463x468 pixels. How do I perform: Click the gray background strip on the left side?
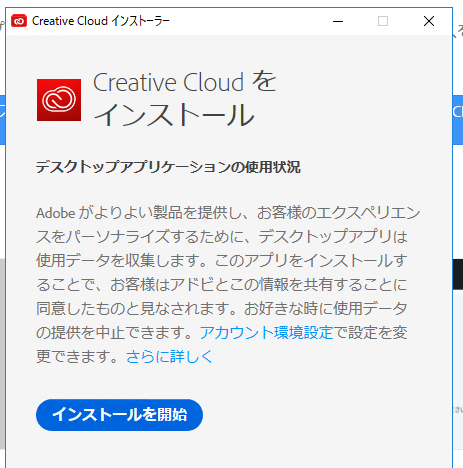[2, 353]
